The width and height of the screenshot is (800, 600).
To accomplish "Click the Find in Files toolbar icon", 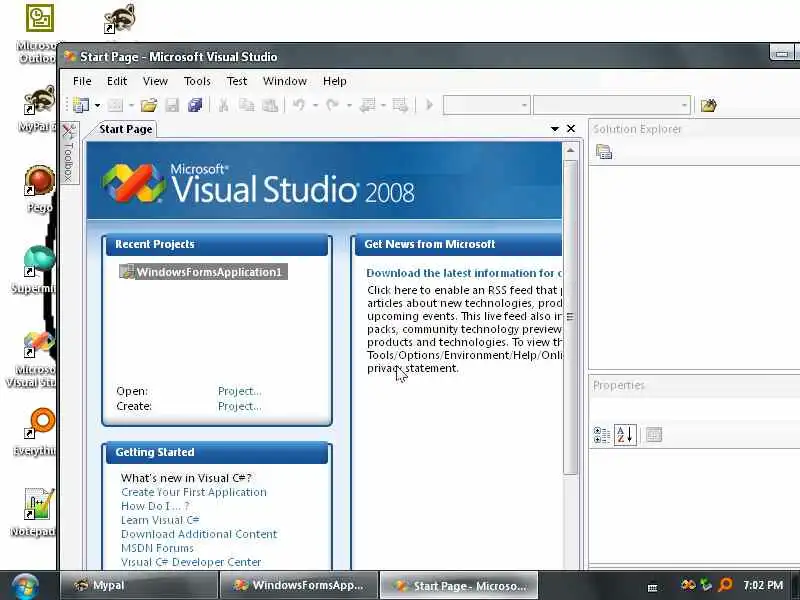I will point(708,106).
